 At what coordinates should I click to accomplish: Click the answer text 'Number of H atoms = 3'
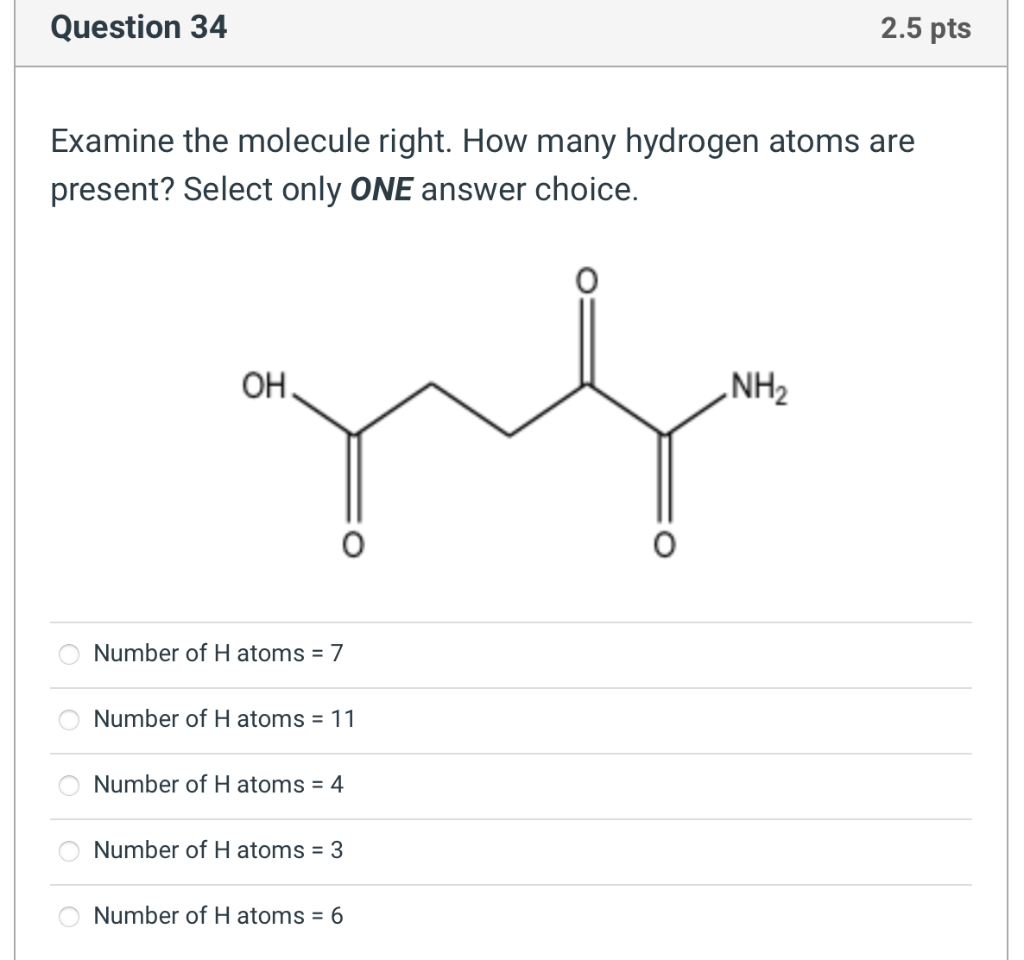(217, 851)
